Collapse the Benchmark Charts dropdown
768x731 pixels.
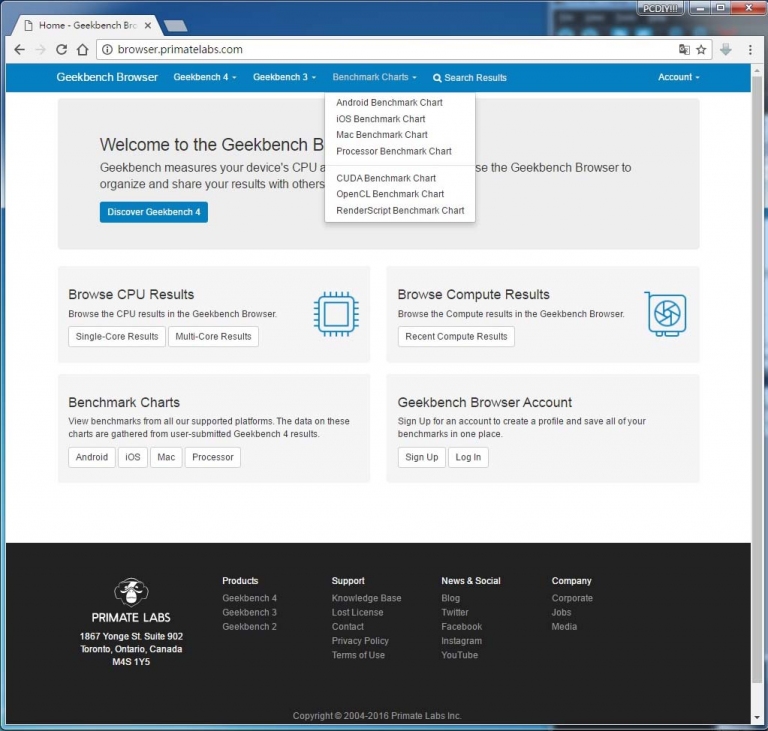point(374,77)
